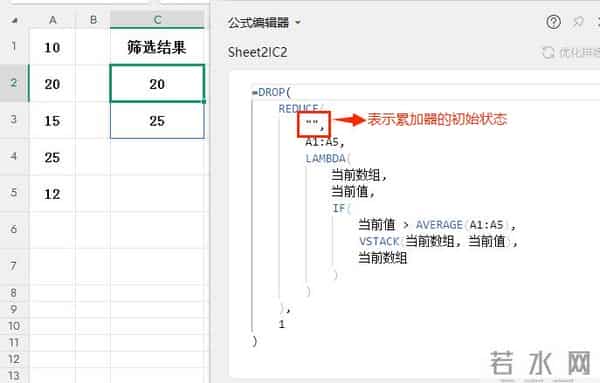600x383 pixels.
Task: Select row 7 header
Action: [14, 266]
